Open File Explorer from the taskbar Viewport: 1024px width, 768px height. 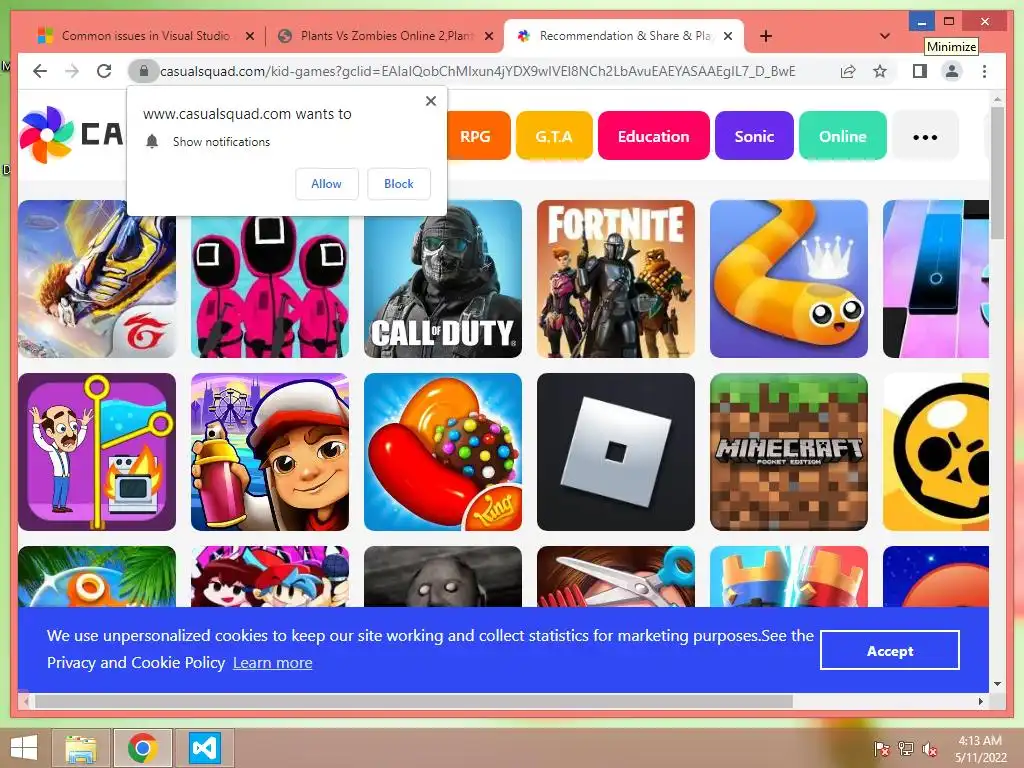[x=80, y=748]
